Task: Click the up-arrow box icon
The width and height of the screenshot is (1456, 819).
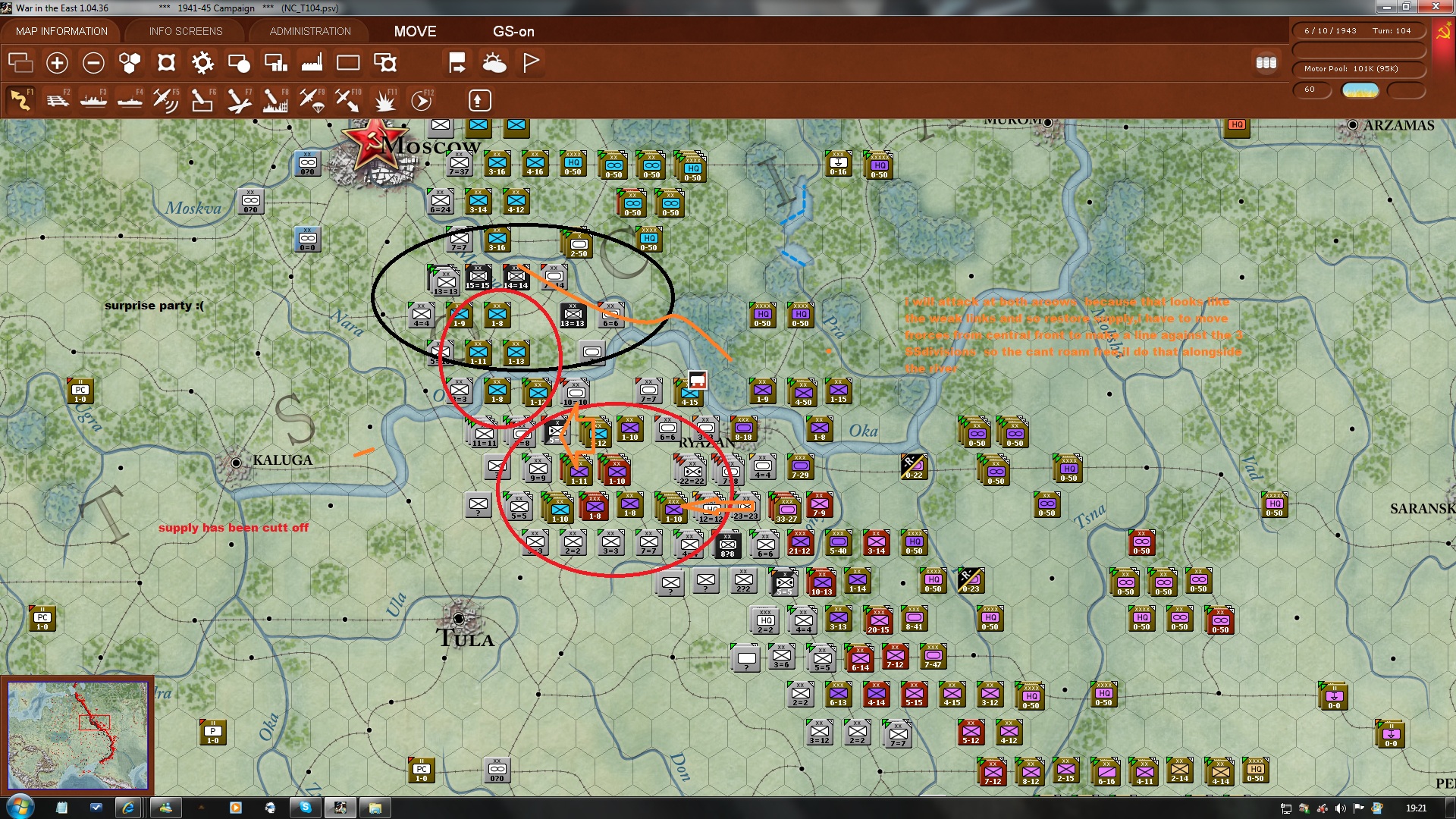Action: (479, 99)
